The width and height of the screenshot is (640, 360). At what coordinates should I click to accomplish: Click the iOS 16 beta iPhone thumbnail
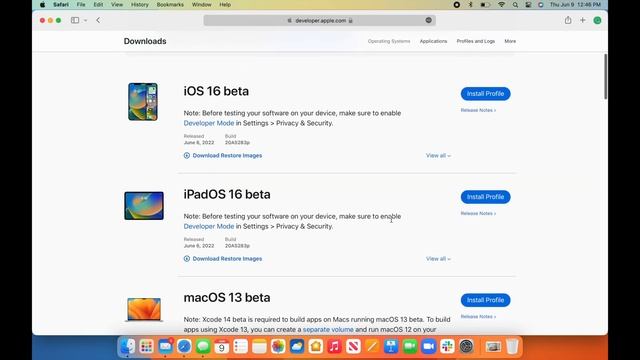pyautogui.click(x=143, y=102)
